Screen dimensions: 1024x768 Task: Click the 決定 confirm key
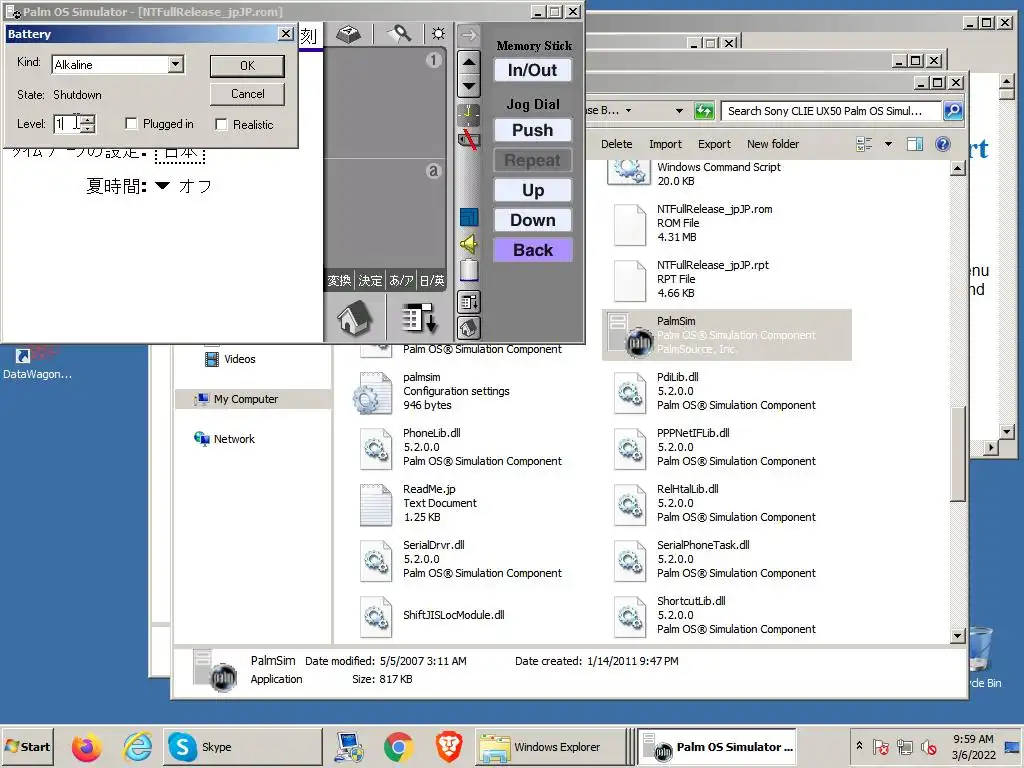tap(370, 281)
